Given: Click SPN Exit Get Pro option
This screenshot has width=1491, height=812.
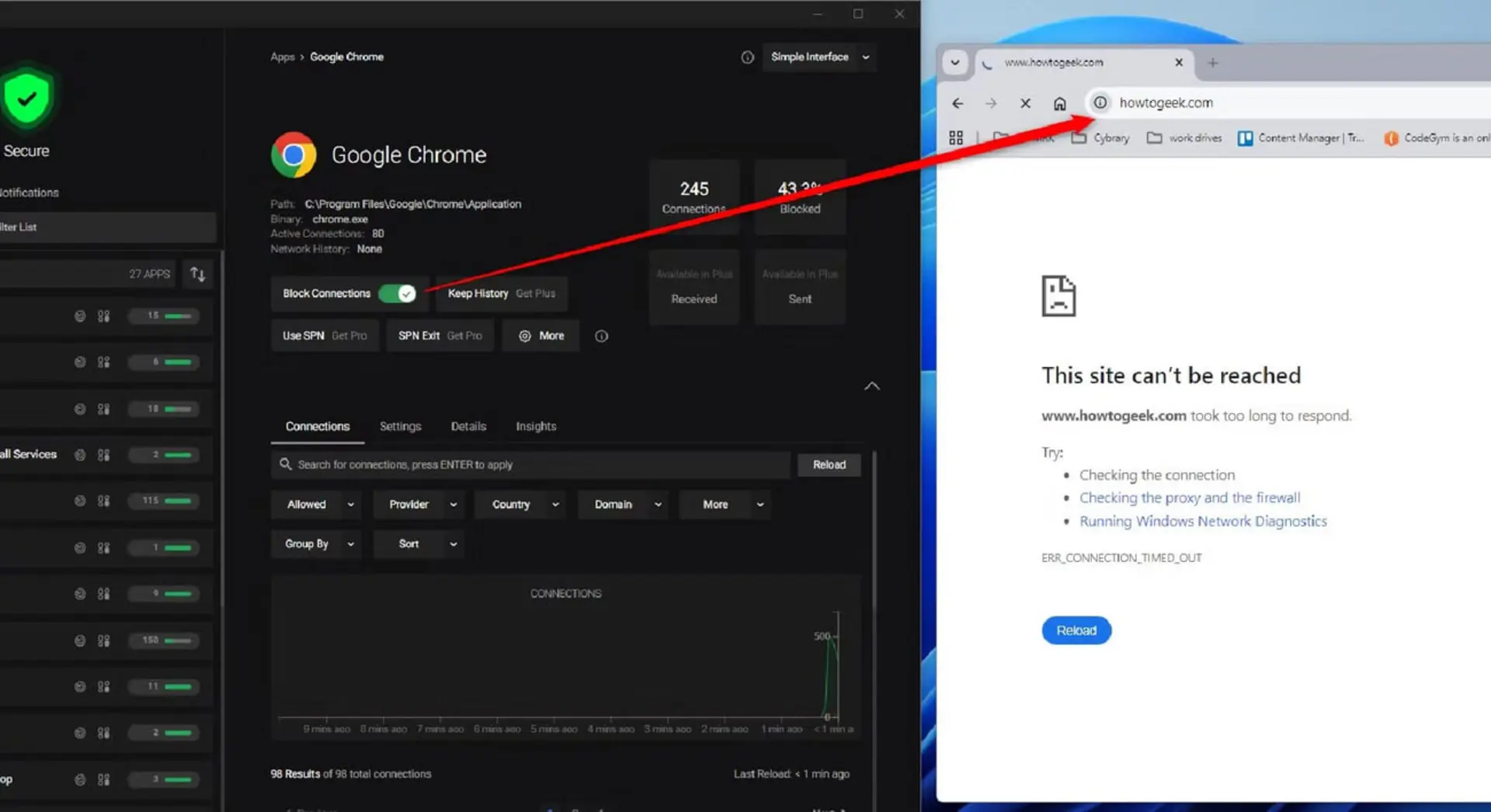Looking at the screenshot, I should click(440, 335).
